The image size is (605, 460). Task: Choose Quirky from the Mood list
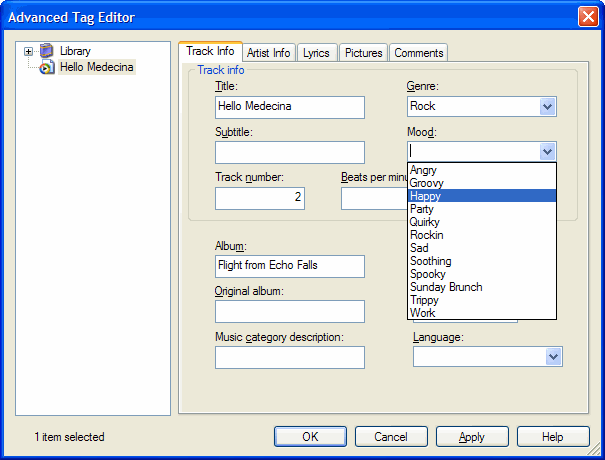coord(482,222)
